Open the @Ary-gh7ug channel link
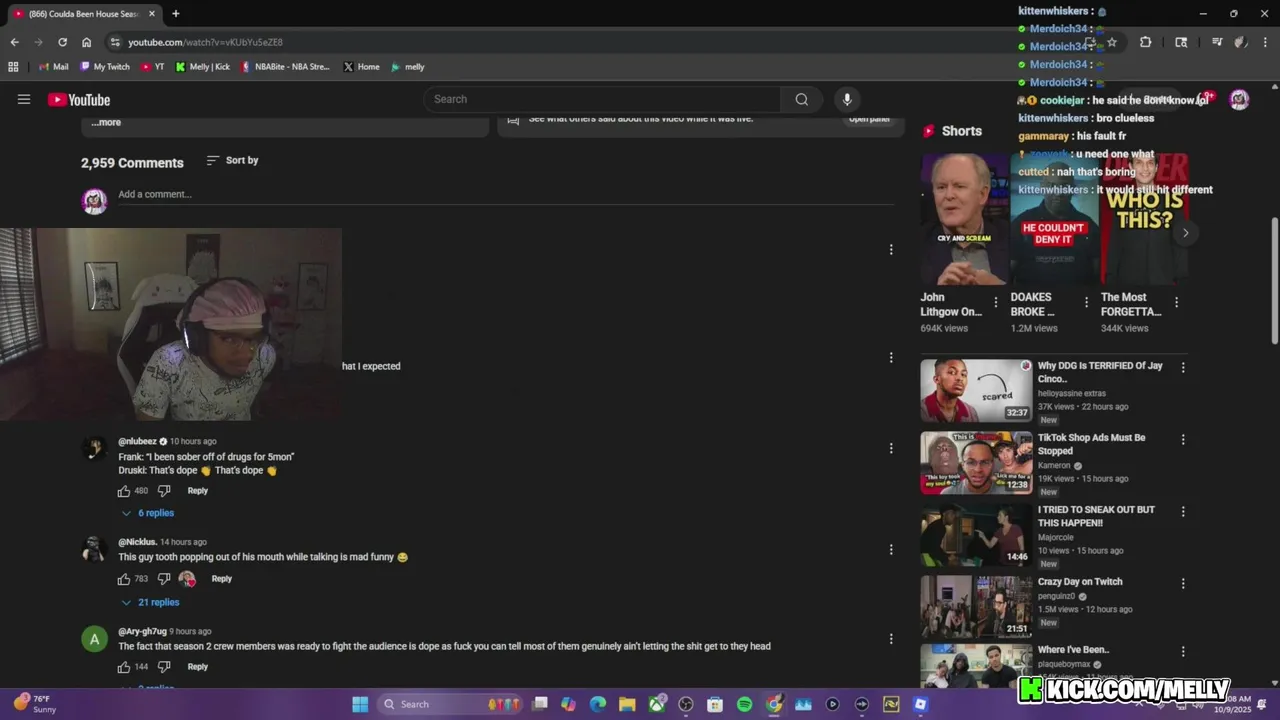 coord(142,632)
